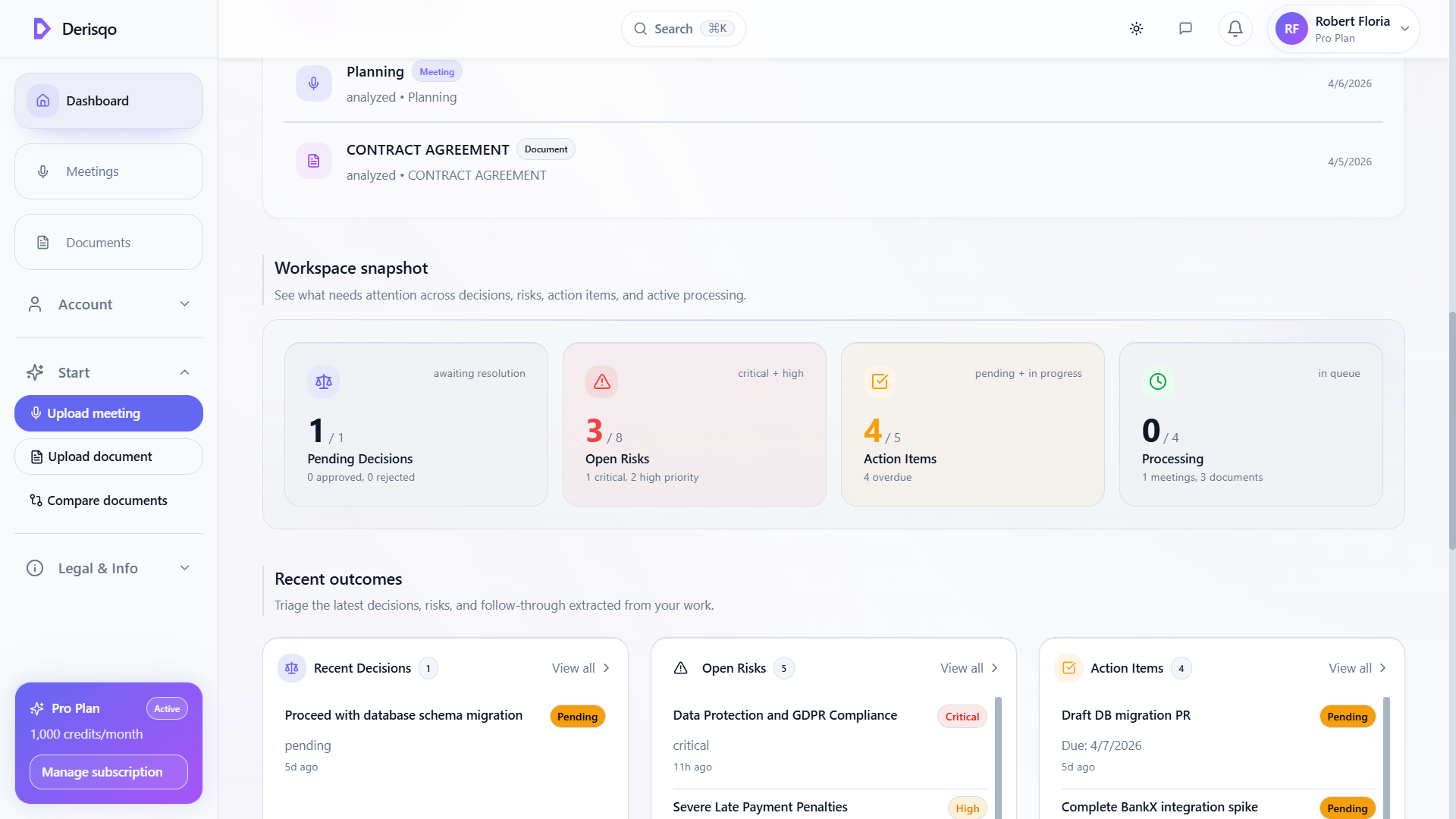Click the Legal & Info icon
1456x819 pixels.
point(35,568)
